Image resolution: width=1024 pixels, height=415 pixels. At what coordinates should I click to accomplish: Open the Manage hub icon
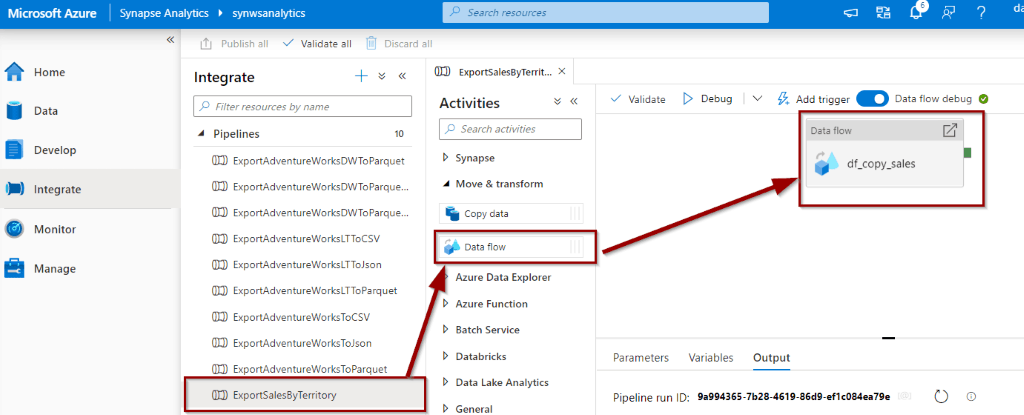pyautogui.click(x=14, y=269)
